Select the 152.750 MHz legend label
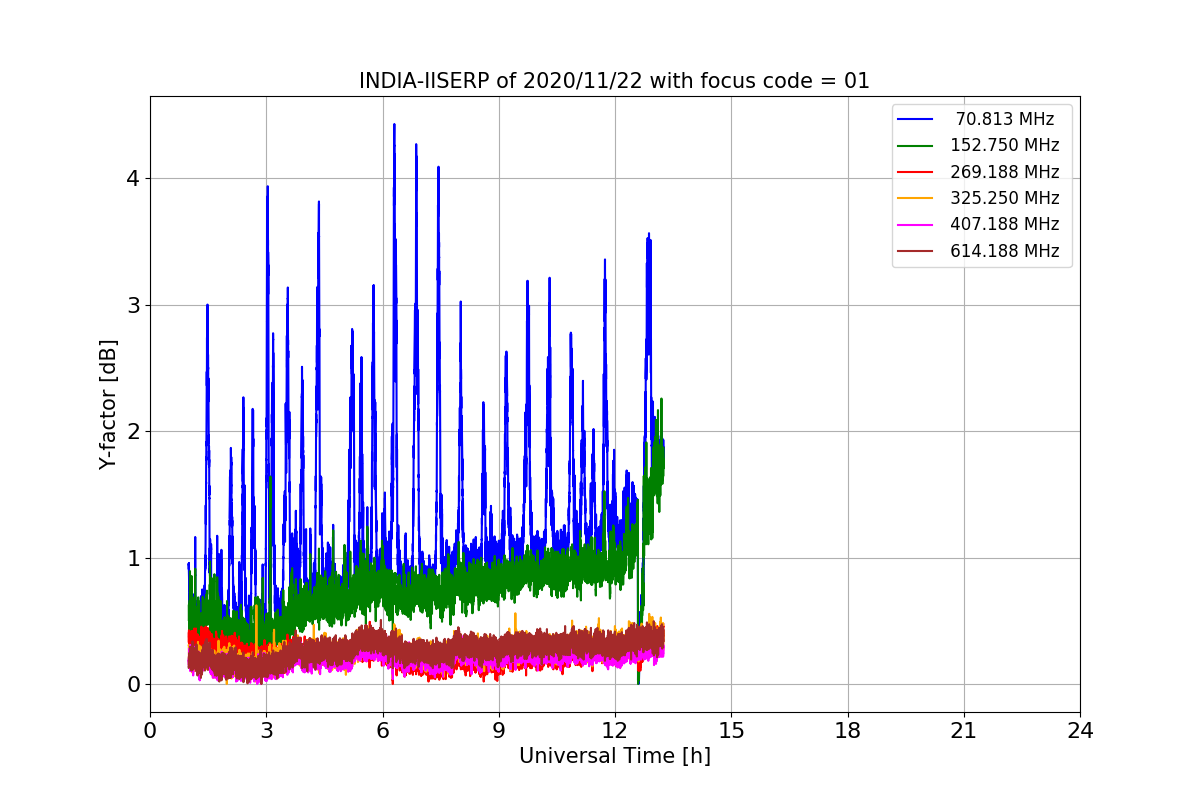This screenshot has height=800, width=1200. pos(1005,145)
